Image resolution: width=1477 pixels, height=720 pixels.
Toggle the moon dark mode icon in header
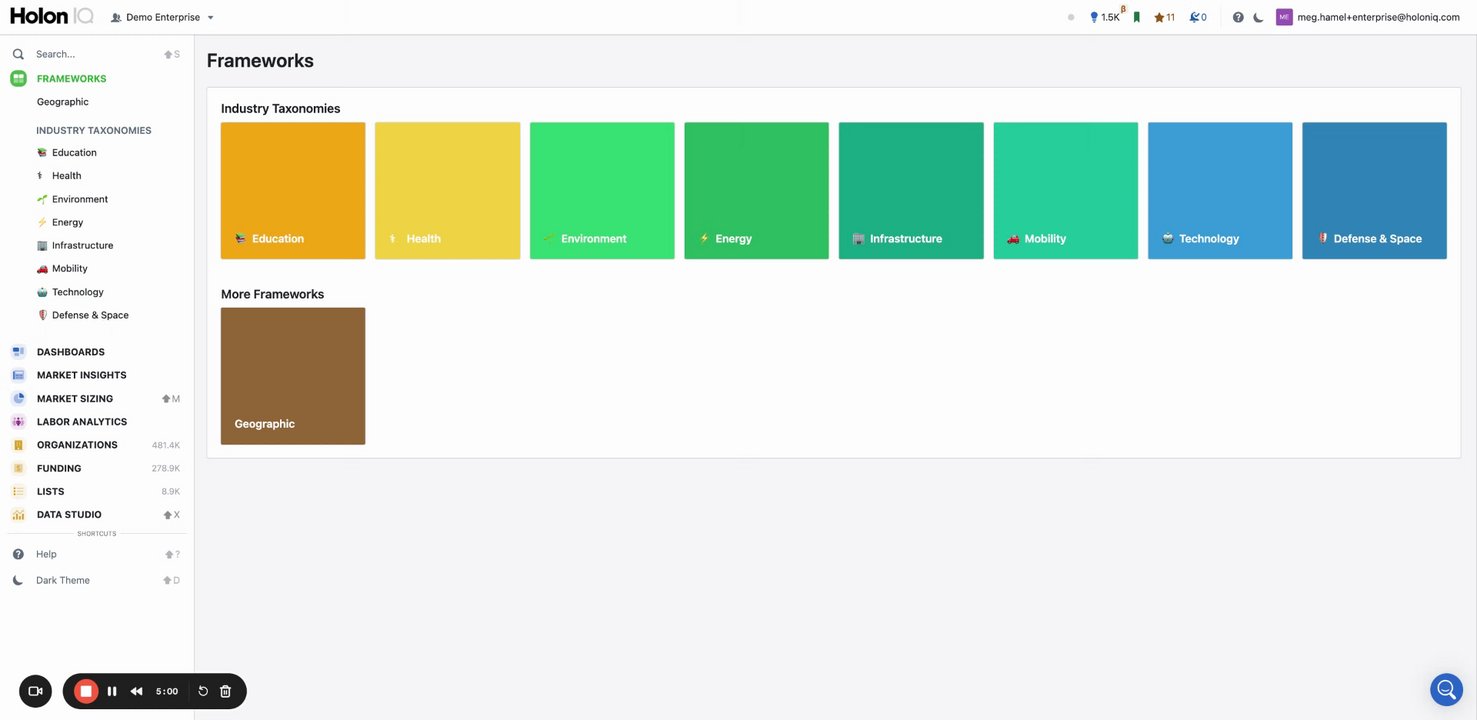click(1258, 17)
